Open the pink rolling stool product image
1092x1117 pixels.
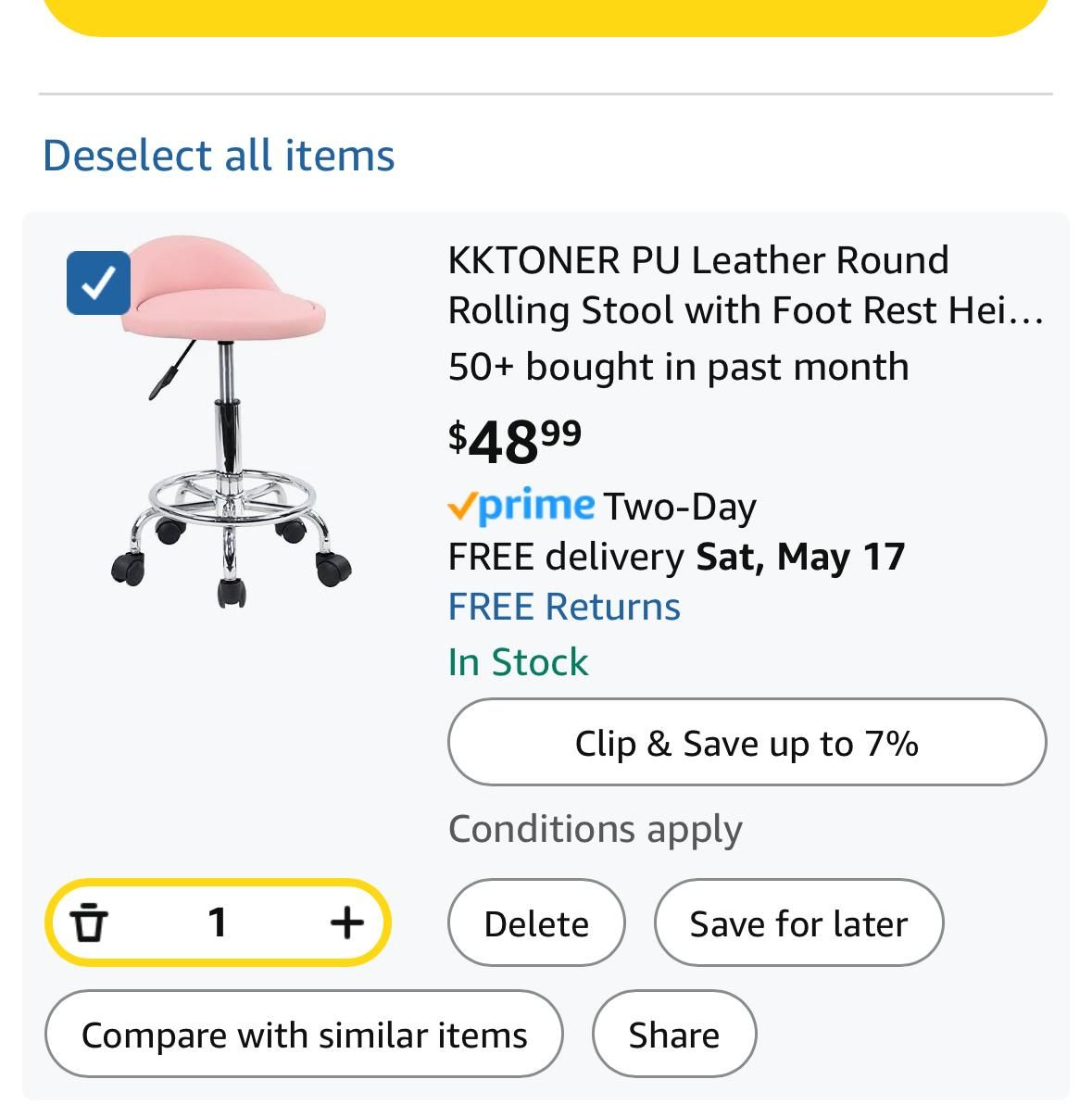pos(230,421)
